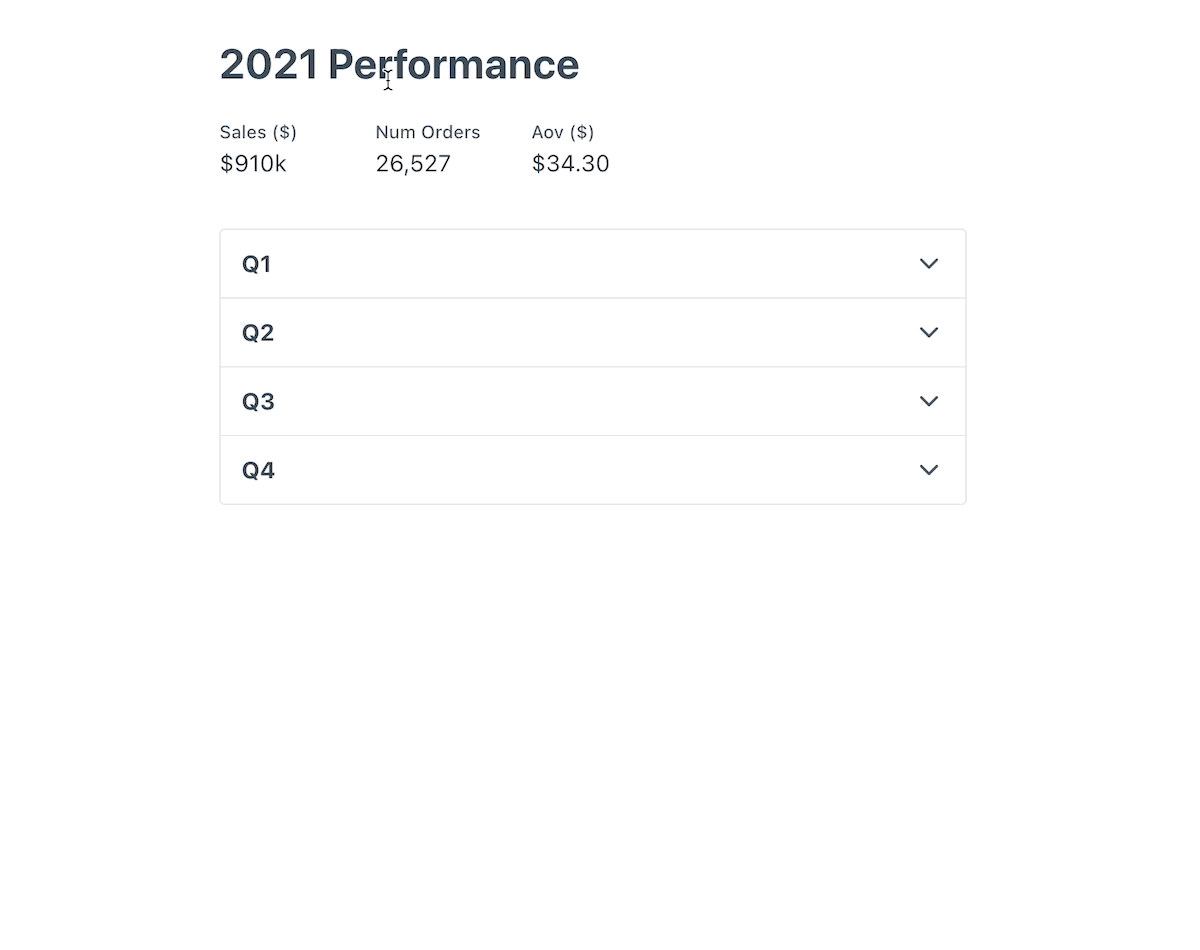Screen dimensions: 1200x950
Task: Click the Sales ($) metric label
Action: [x=258, y=132]
